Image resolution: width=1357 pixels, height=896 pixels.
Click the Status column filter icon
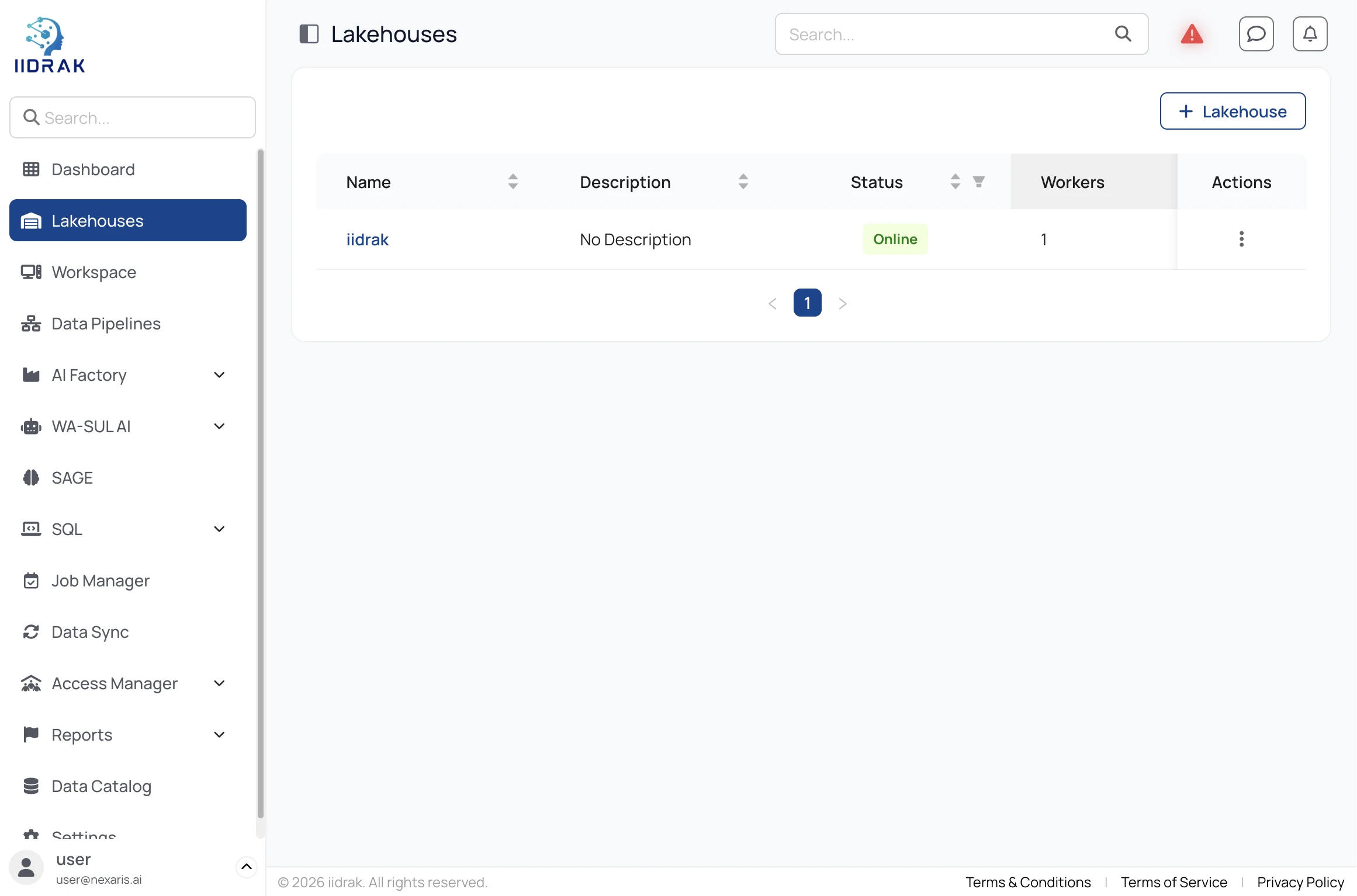[978, 182]
